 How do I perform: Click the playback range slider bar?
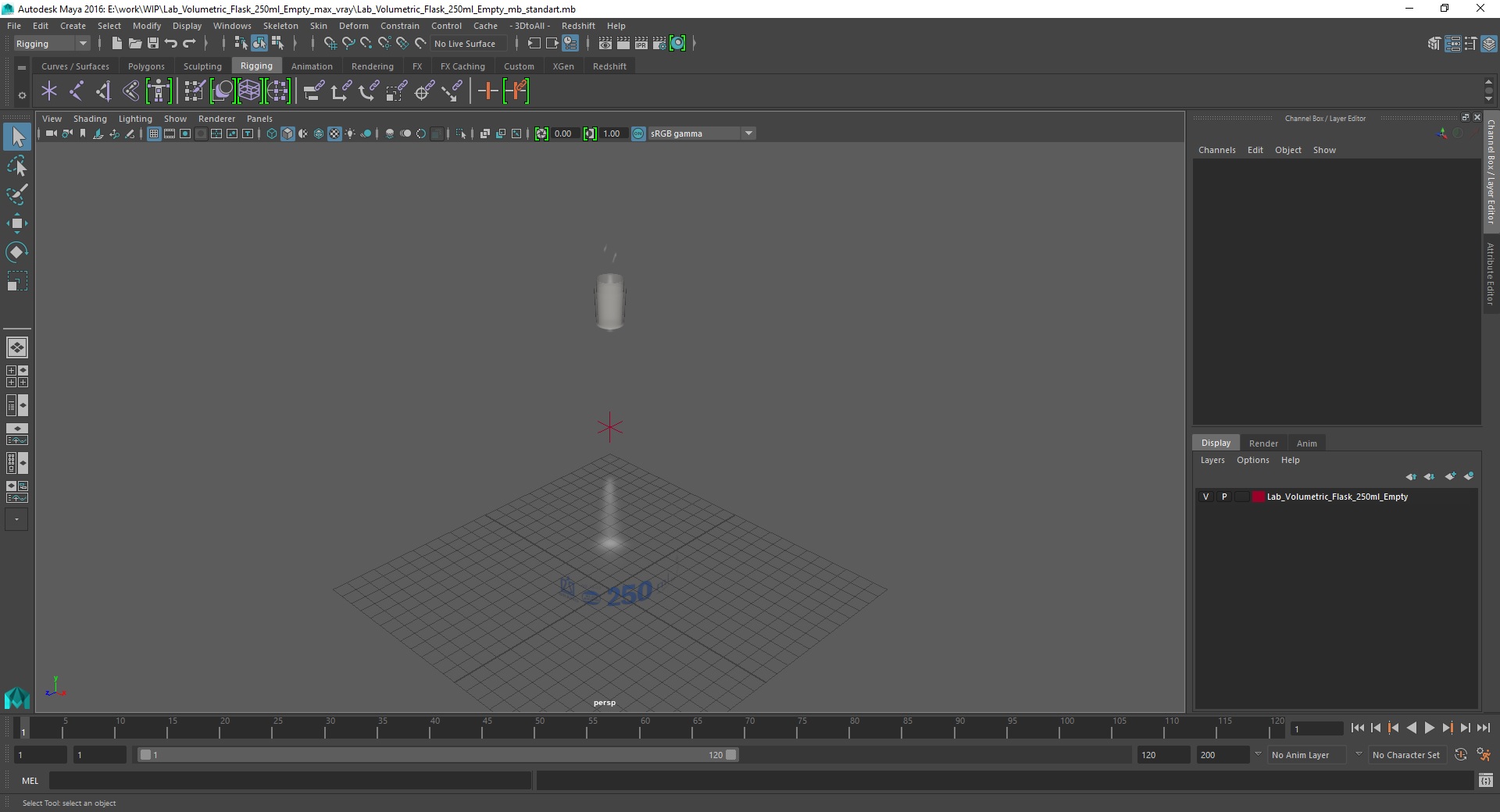(x=437, y=755)
